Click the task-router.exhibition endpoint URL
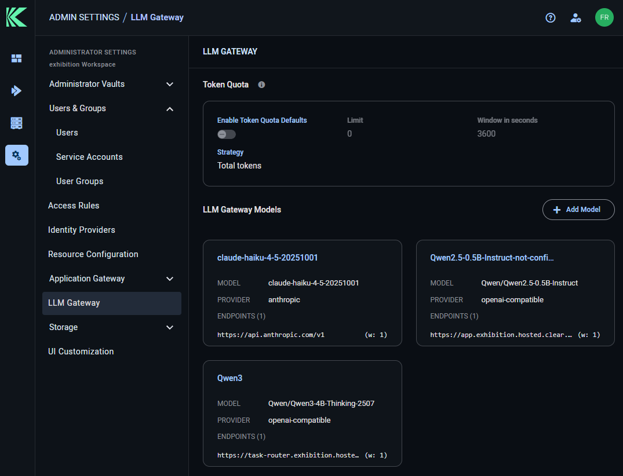This screenshot has width=623, height=476. (x=288, y=455)
